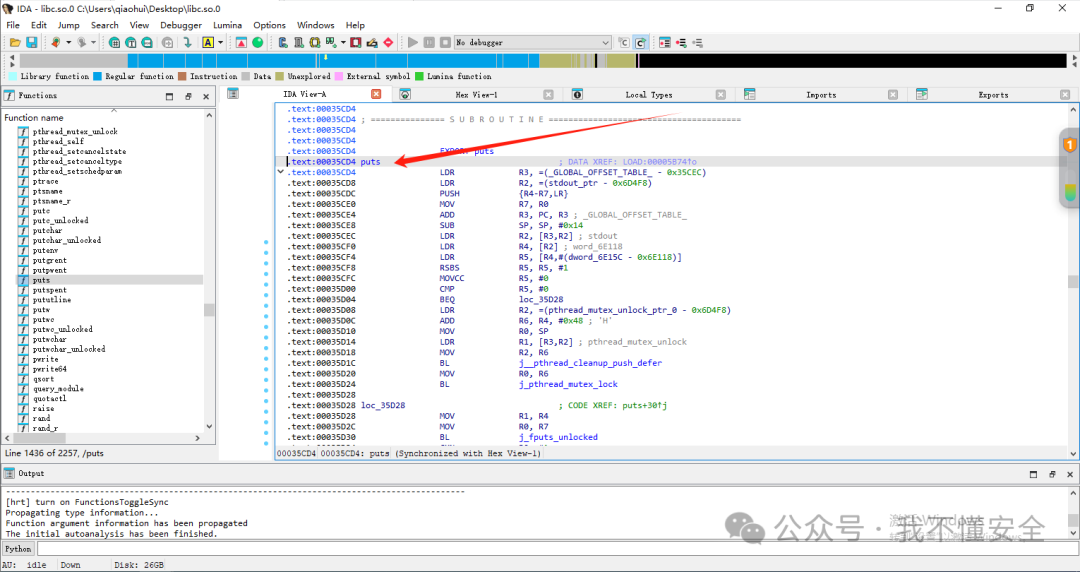Image resolution: width=1080 pixels, height=572 pixels.
Task: Click the red square breakpoint-list icon
Action: pos(355,43)
